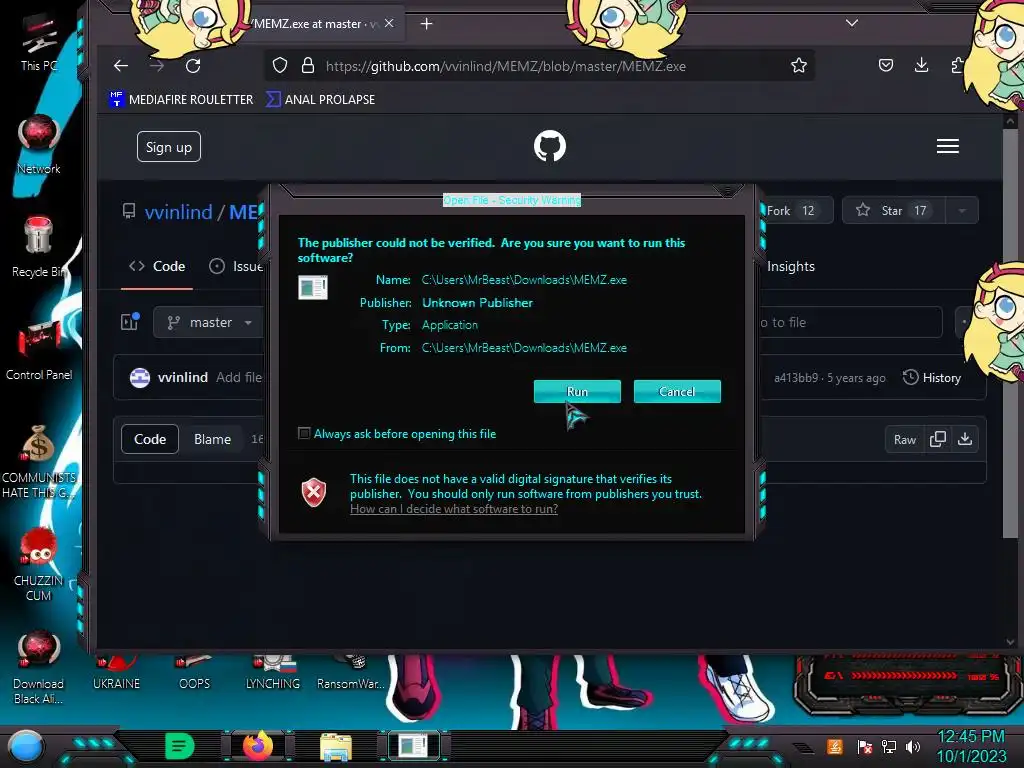Viewport: 1024px width, 768px height.
Task: Open MEDIAFIRE ROULETTER bookmark
Action: pyautogui.click(x=182, y=99)
